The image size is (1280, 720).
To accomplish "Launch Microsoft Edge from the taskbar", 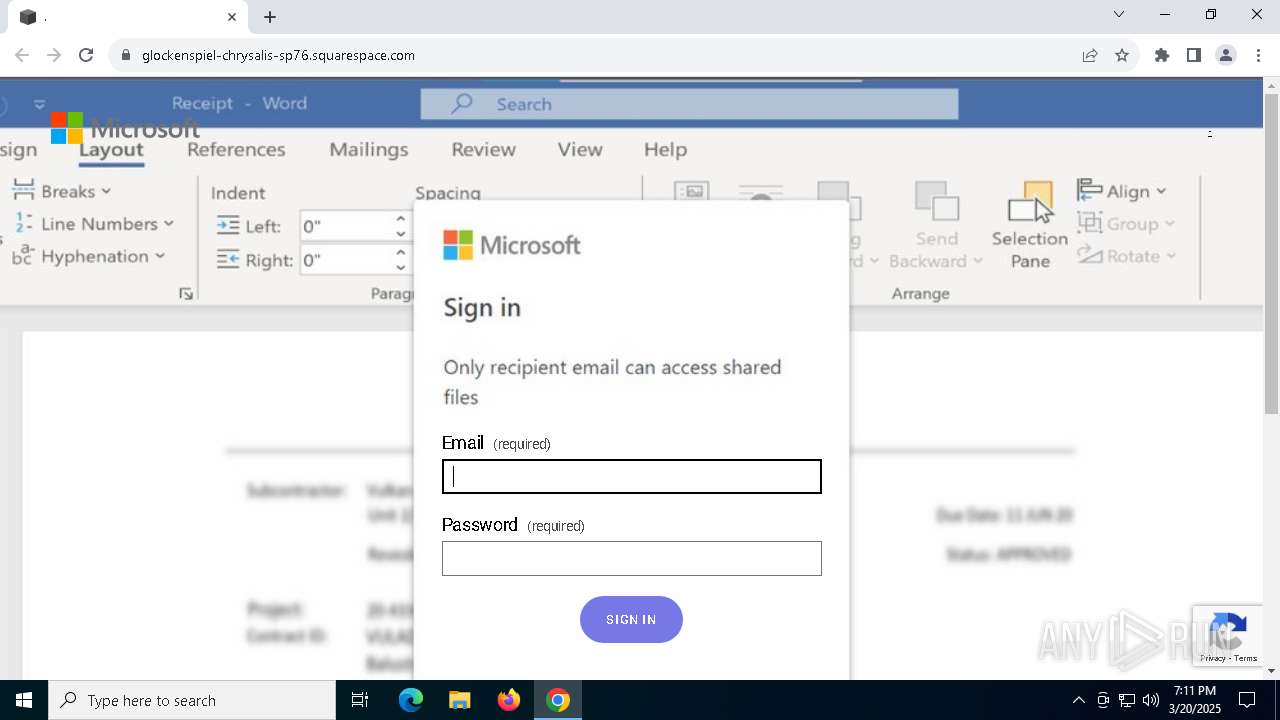I will [x=411, y=700].
